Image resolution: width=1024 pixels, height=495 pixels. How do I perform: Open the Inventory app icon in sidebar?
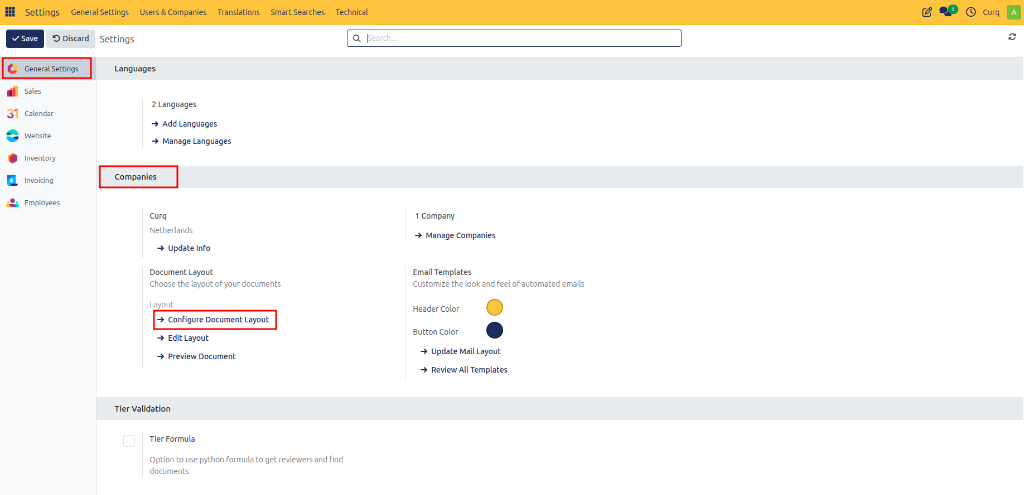point(12,158)
